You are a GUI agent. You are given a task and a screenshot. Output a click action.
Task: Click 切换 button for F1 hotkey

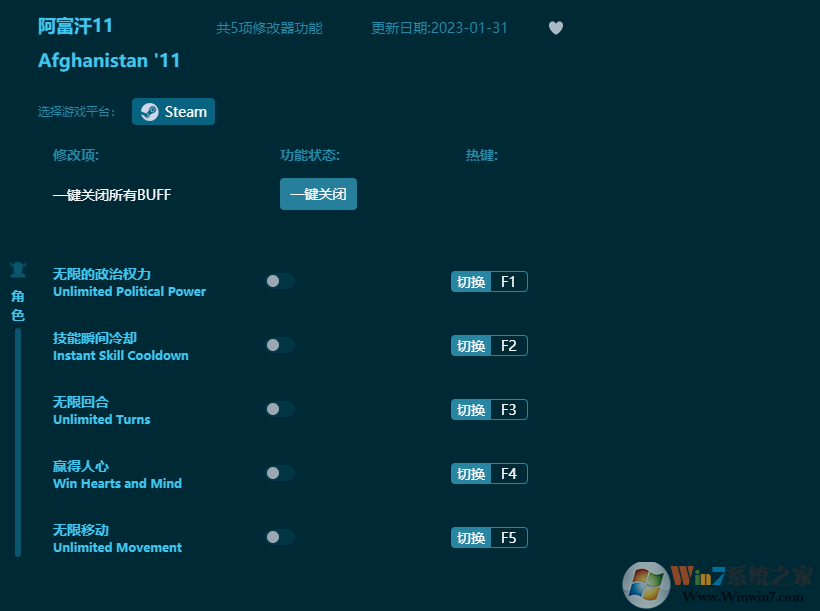pos(471,282)
